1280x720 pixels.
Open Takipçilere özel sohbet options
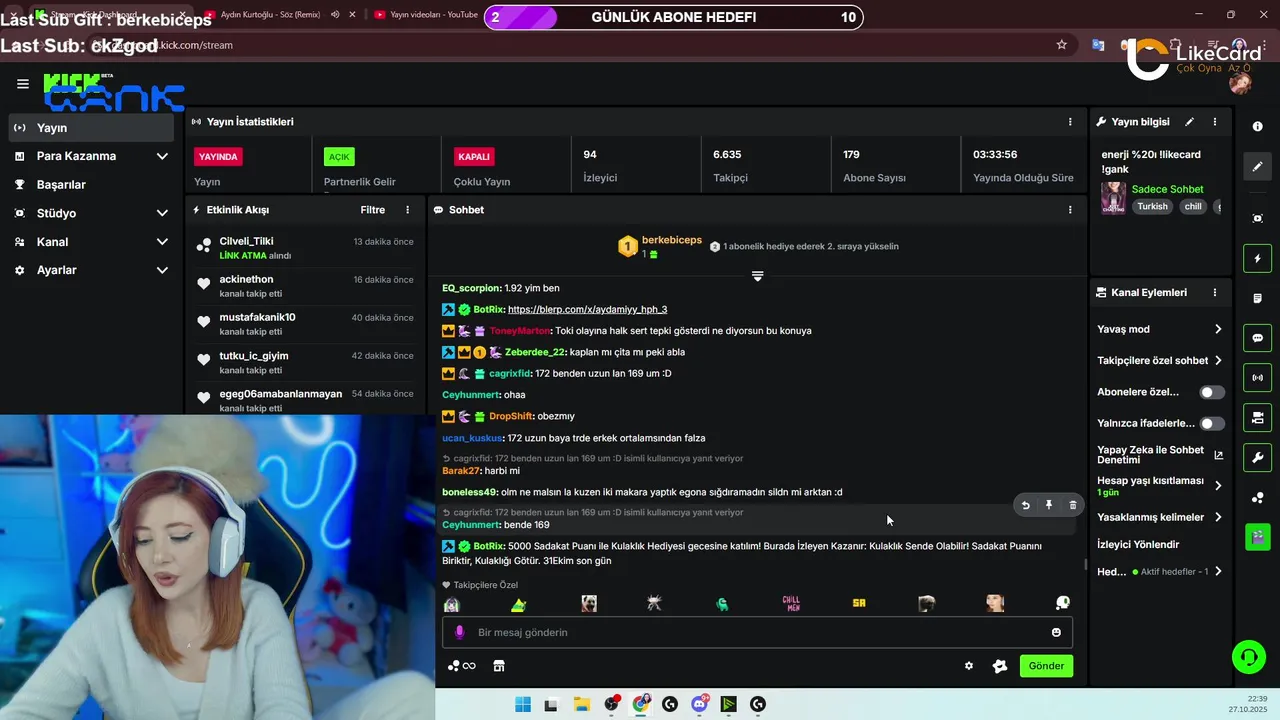pyautogui.click(x=1160, y=360)
